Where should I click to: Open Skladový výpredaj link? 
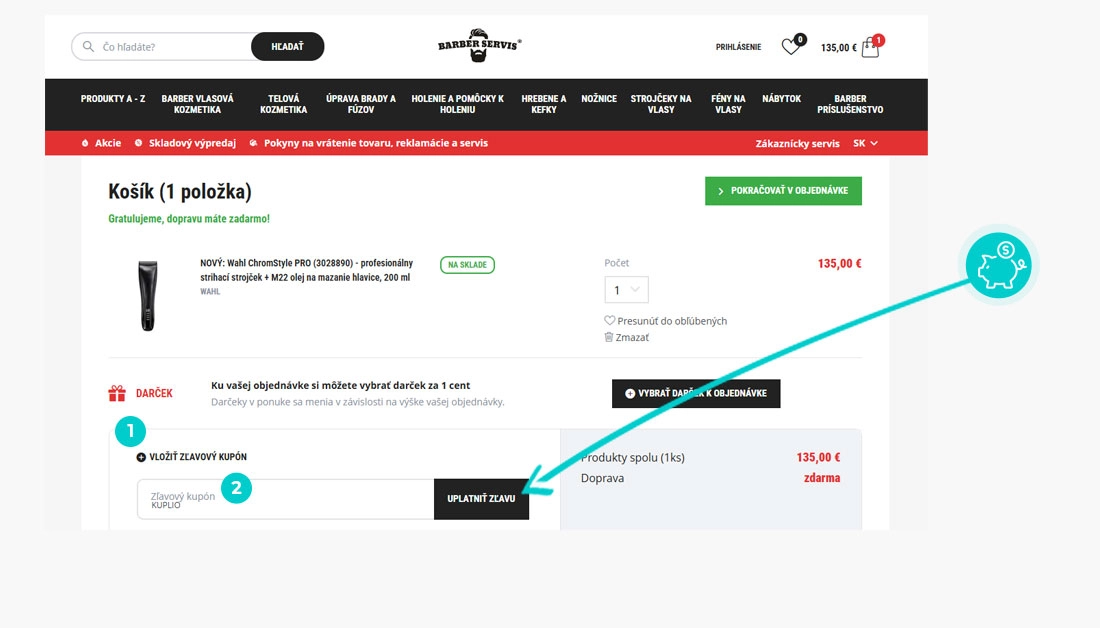(192, 143)
